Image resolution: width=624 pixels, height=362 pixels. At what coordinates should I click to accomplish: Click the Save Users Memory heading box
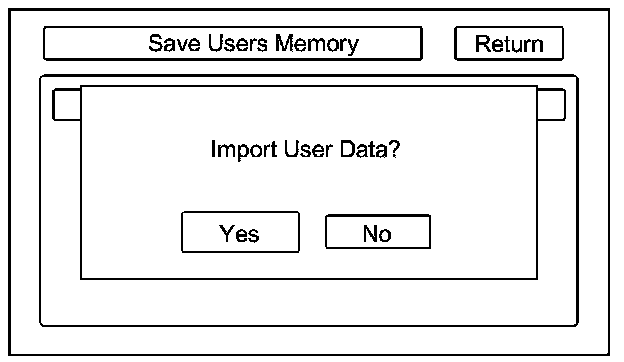233,43
